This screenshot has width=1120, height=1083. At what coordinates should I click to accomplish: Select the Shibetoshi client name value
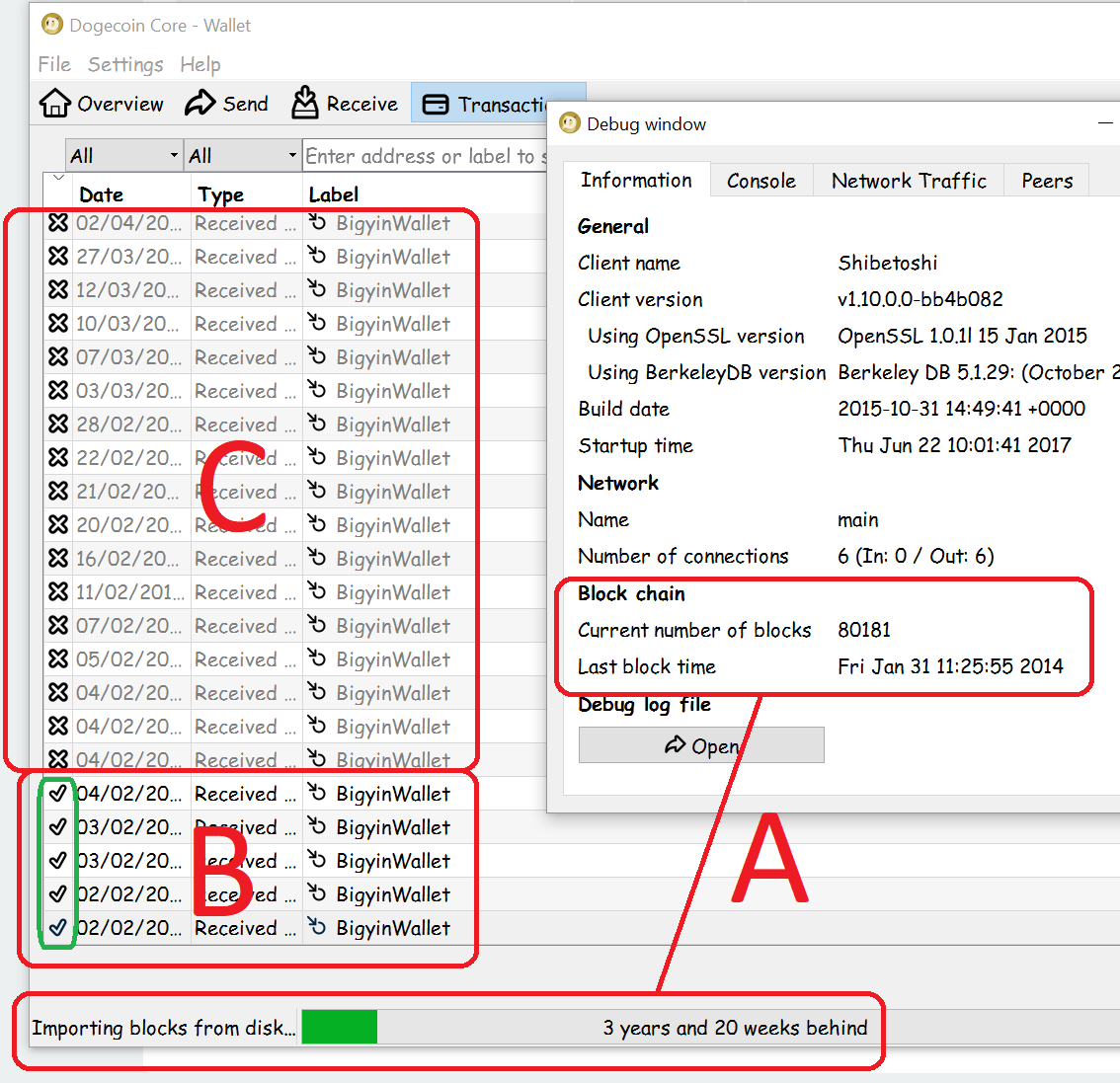coord(887,263)
